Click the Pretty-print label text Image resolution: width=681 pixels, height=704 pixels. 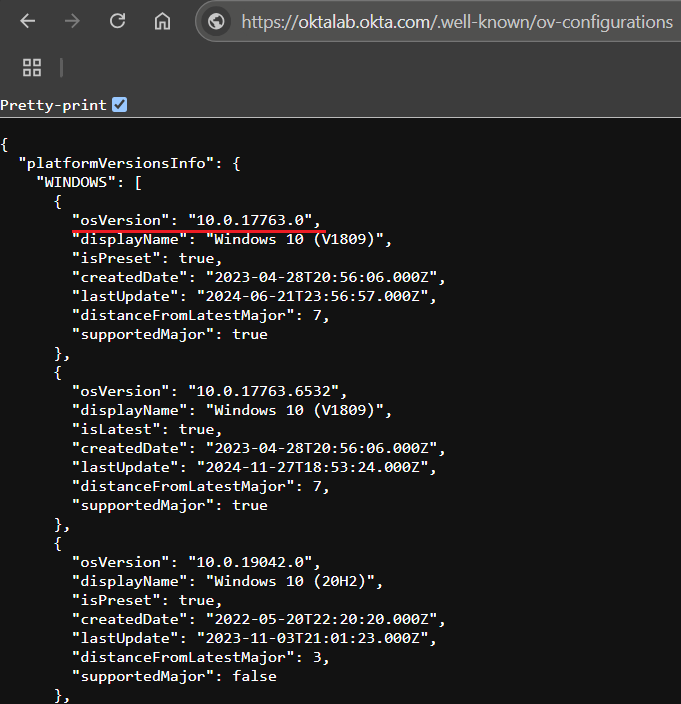point(53,105)
